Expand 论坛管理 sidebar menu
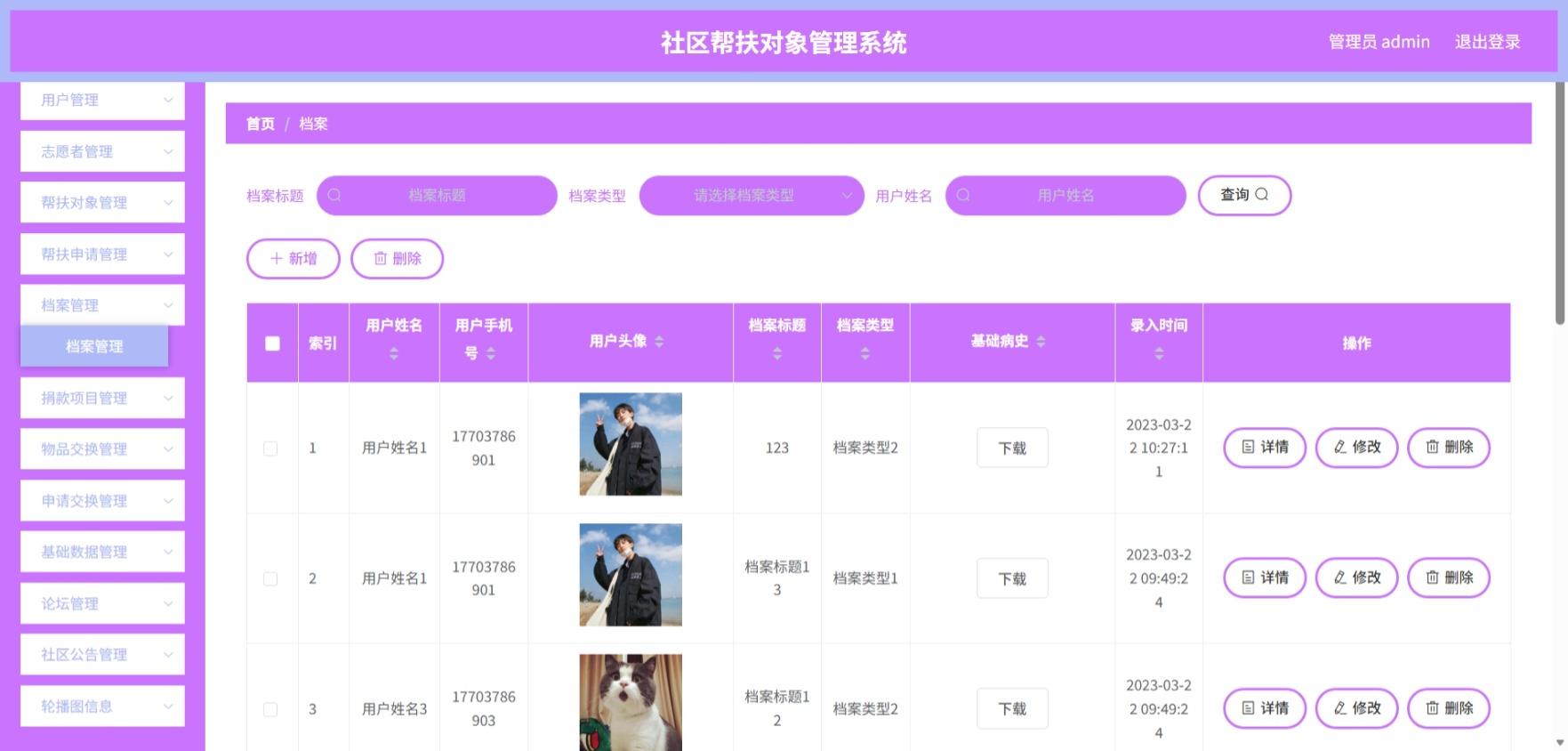 102,603
